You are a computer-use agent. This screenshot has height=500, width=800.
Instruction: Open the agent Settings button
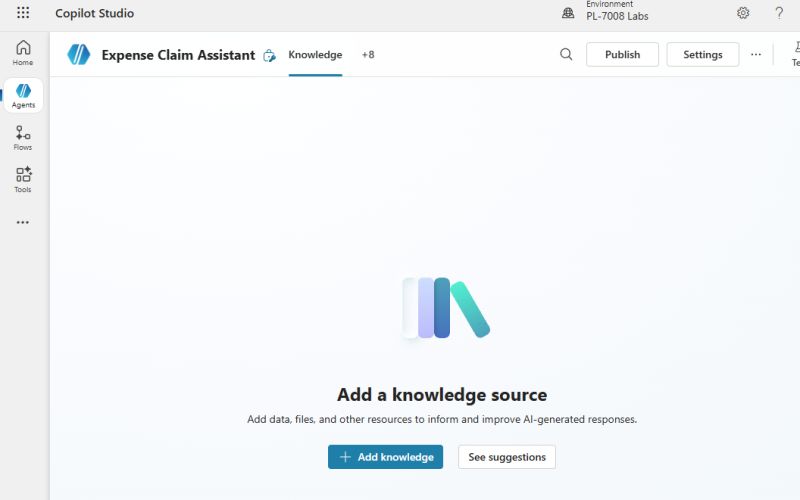(703, 55)
